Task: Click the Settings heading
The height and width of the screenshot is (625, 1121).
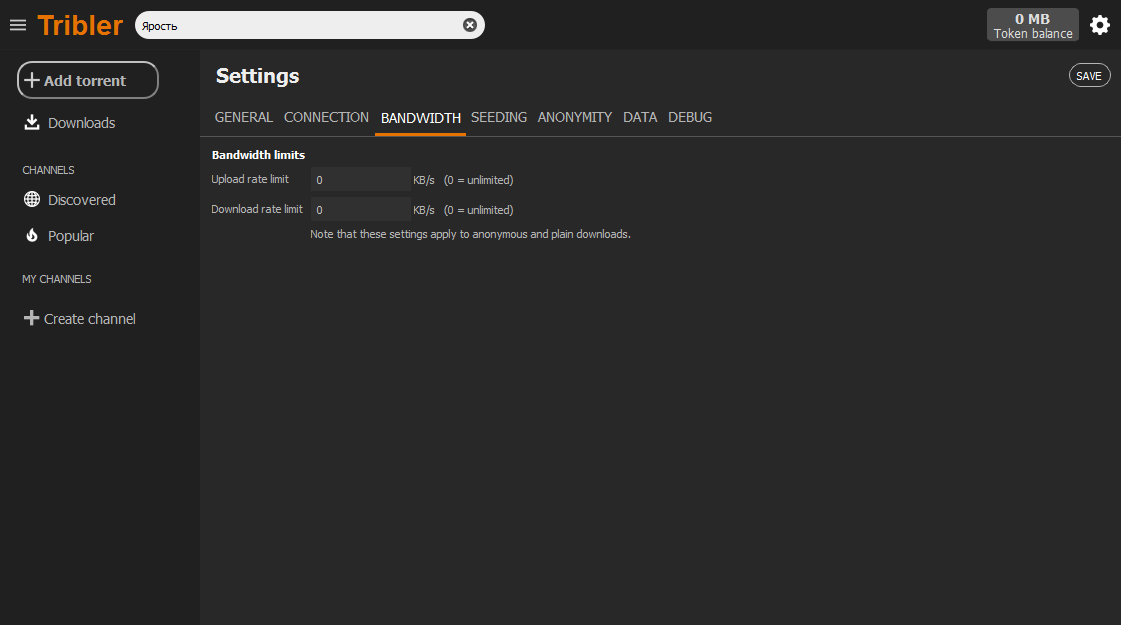Action: (x=257, y=76)
